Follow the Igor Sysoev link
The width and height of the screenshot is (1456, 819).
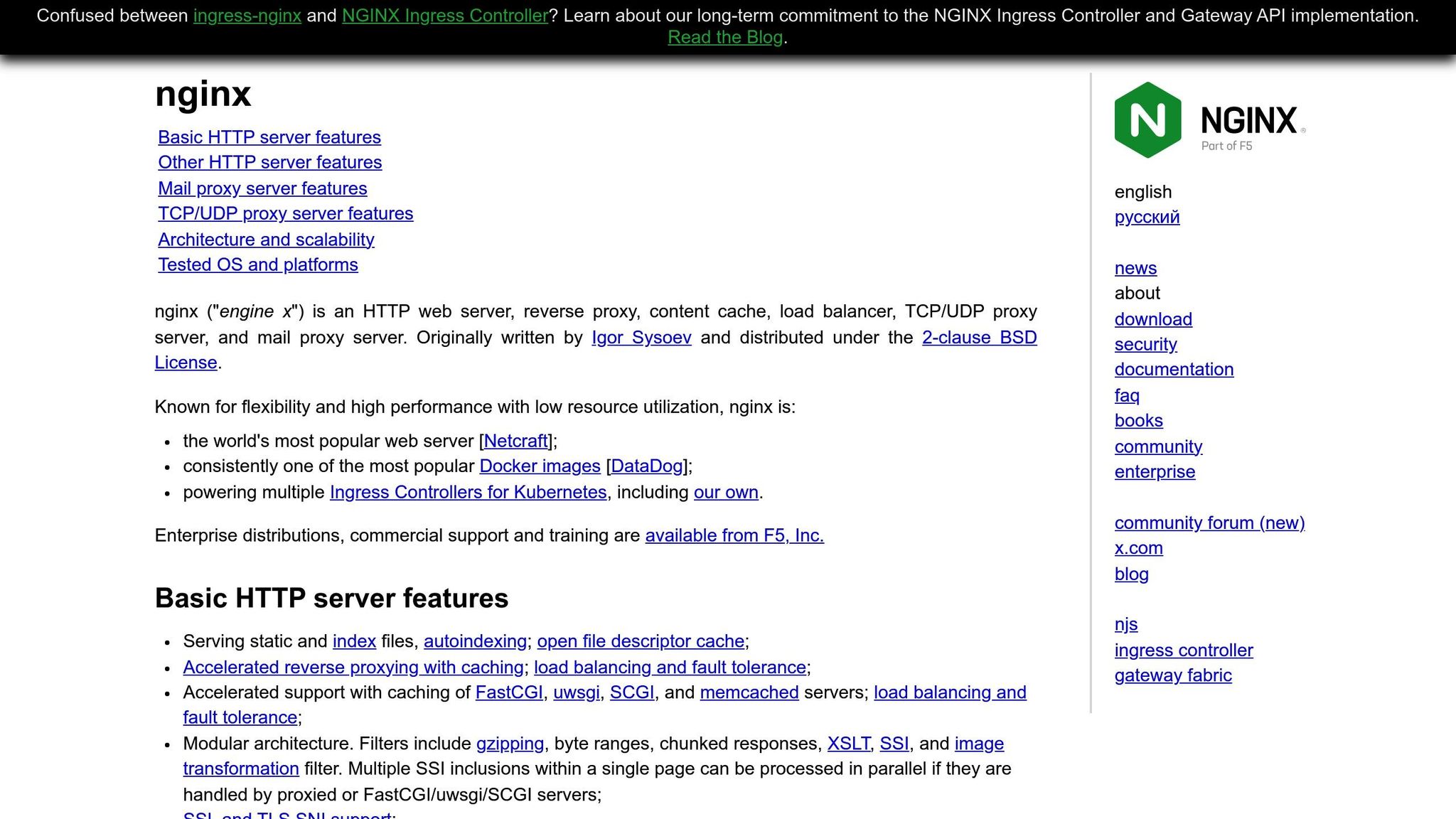click(641, 338)
